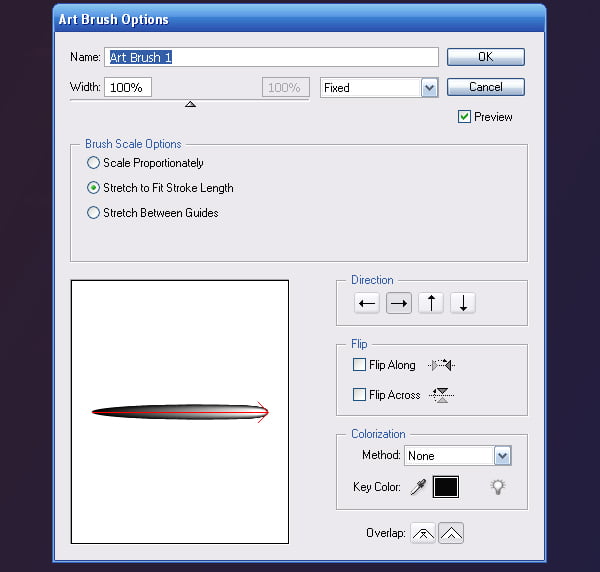Set brush direction to up arrow
This screenshot has width=600, height=572.
point(431,303)
